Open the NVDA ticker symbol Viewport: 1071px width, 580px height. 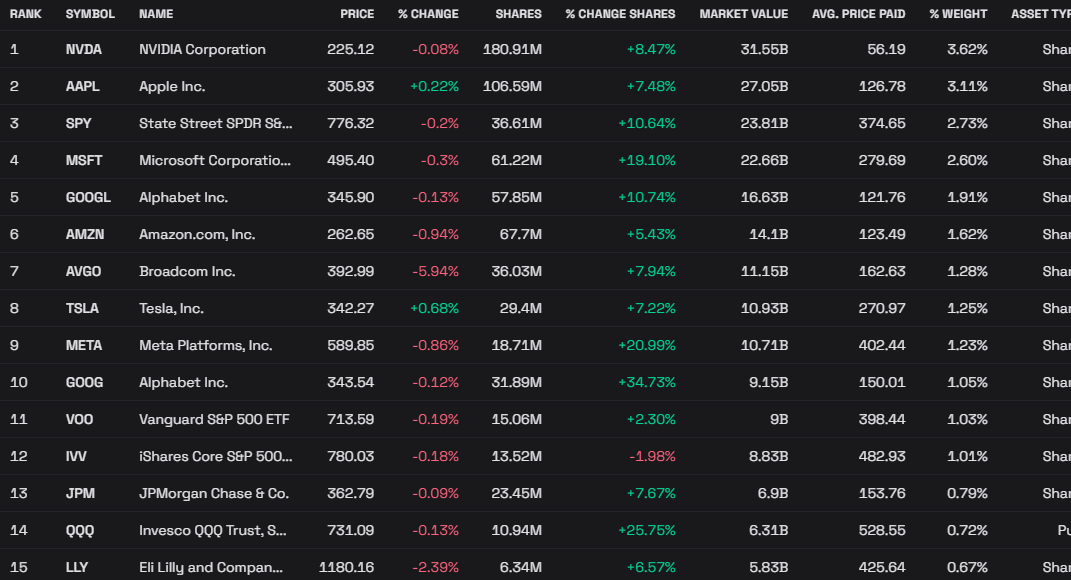pos(83,49)
